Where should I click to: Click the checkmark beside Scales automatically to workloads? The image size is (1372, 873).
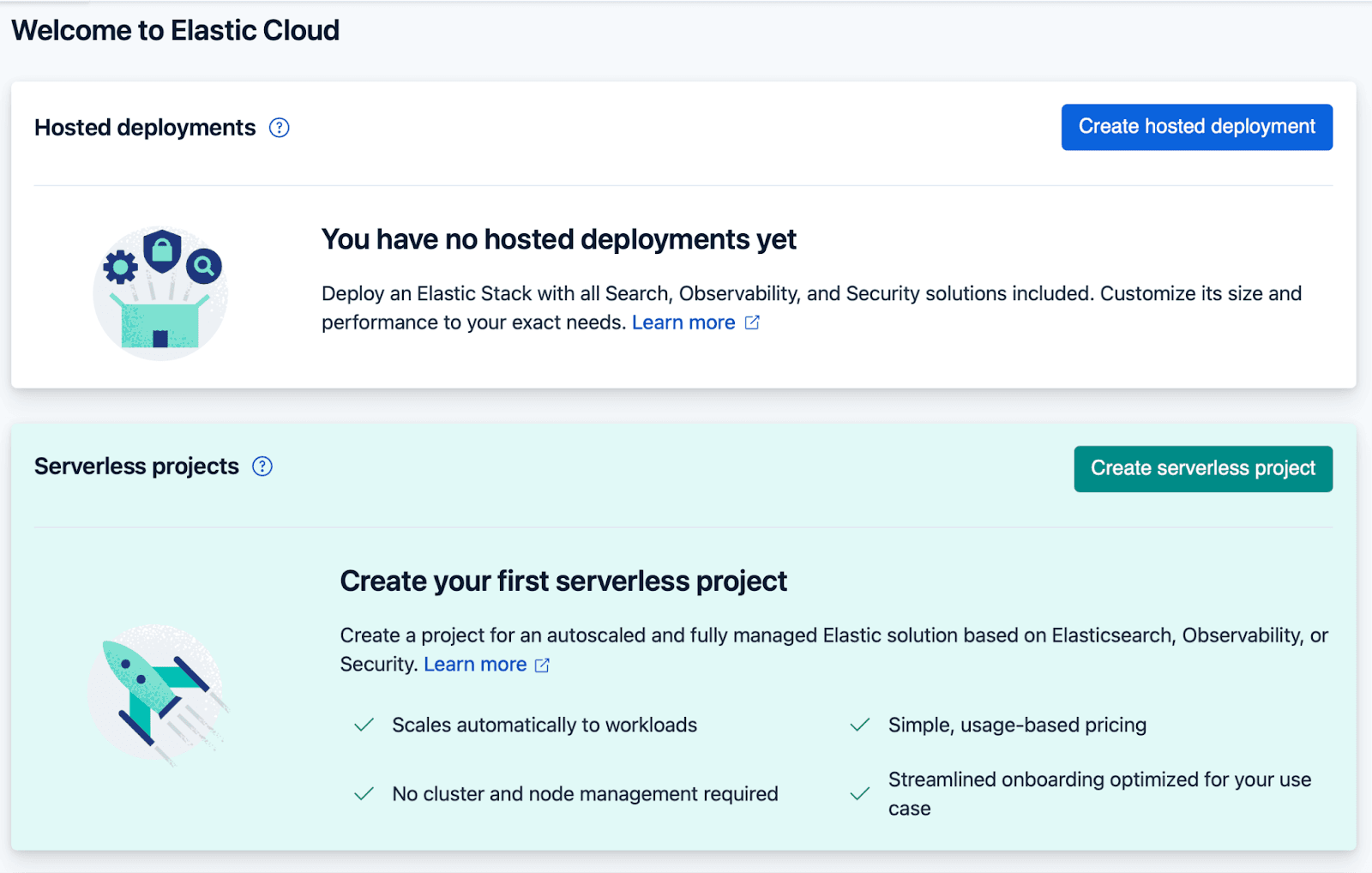point(364,725)
